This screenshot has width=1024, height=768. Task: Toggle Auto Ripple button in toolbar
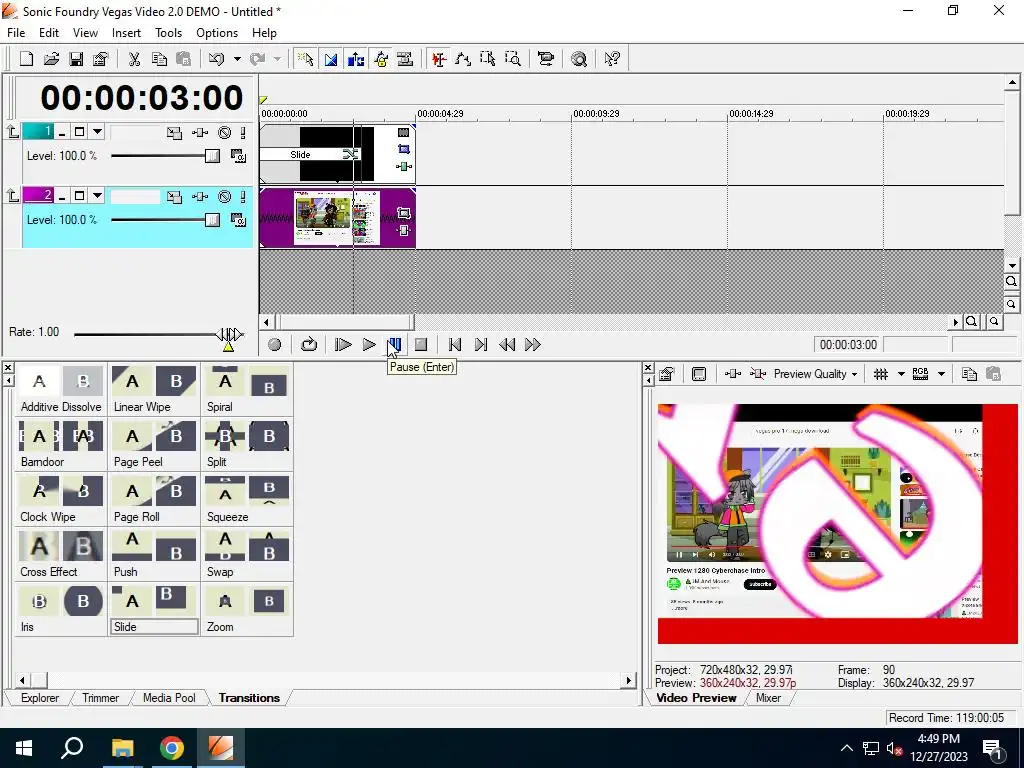point(356,59)
